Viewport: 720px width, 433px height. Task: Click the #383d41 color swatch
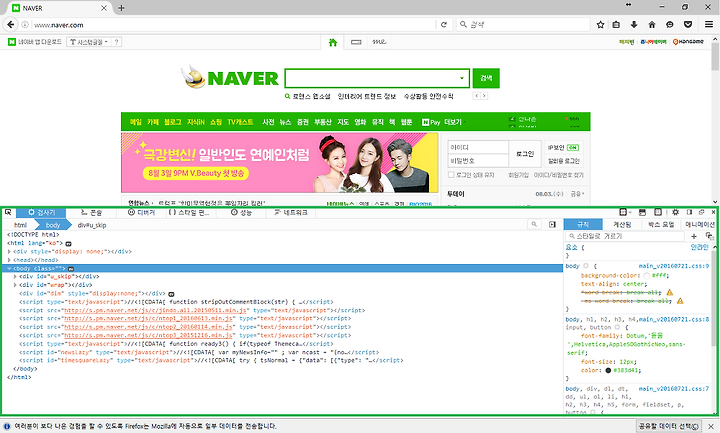(608, 370)
